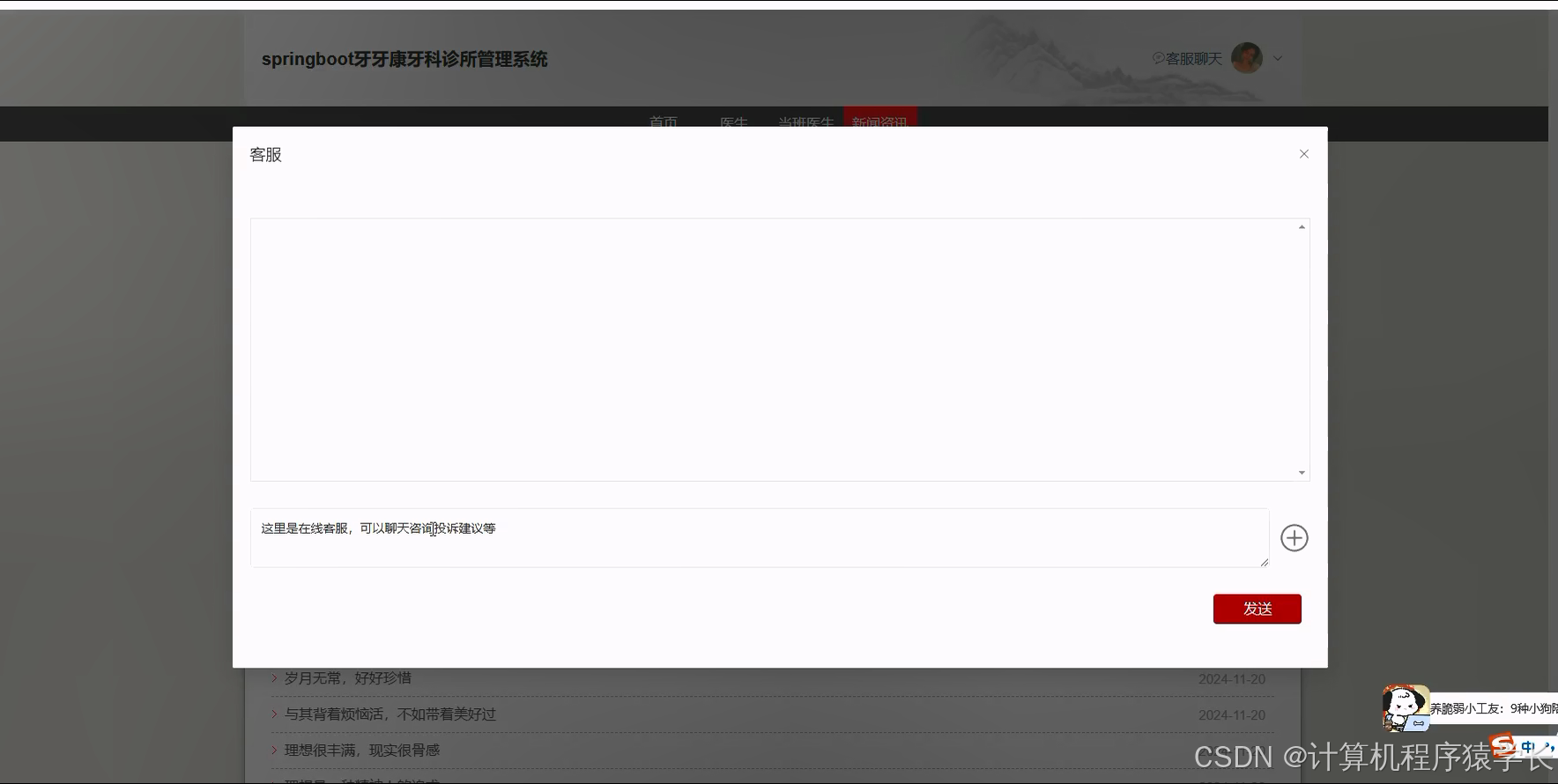Click the 发送 send button
This screenshot has width=1558, height=784.
(1257, 609)
